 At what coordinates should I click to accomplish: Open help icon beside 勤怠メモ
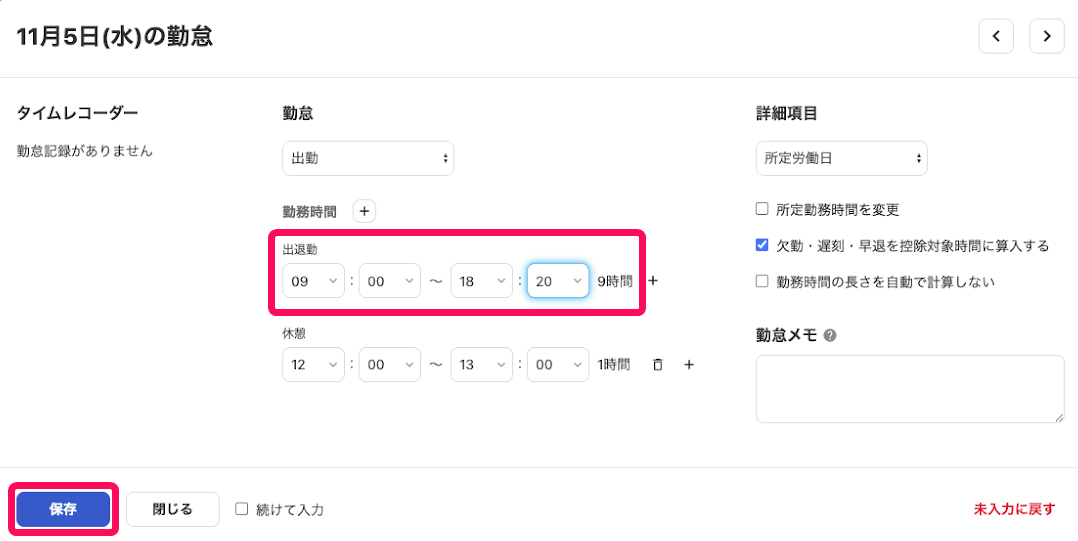830,335
